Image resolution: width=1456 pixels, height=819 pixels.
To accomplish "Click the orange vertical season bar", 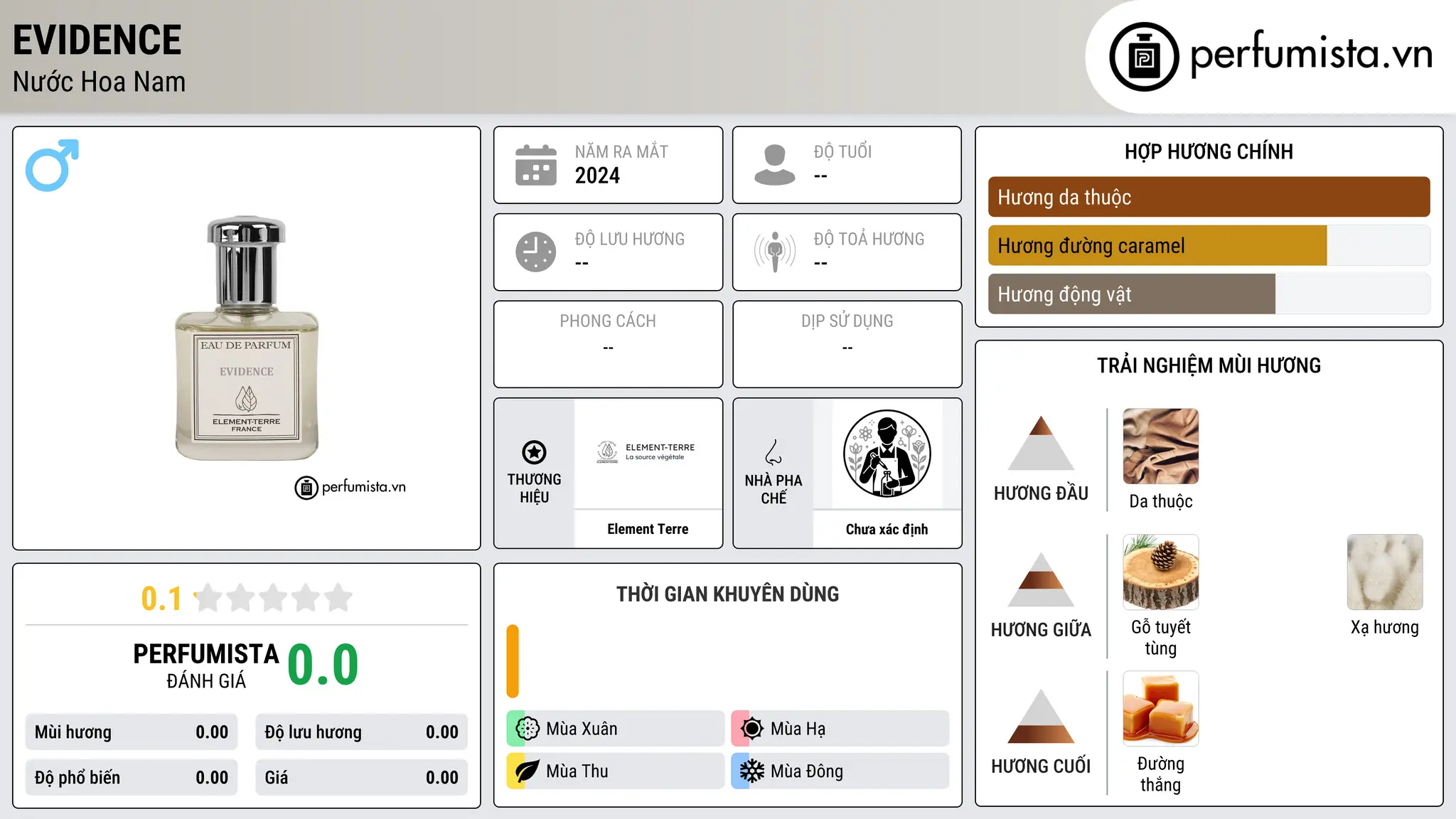I will [x=513, y=661].
